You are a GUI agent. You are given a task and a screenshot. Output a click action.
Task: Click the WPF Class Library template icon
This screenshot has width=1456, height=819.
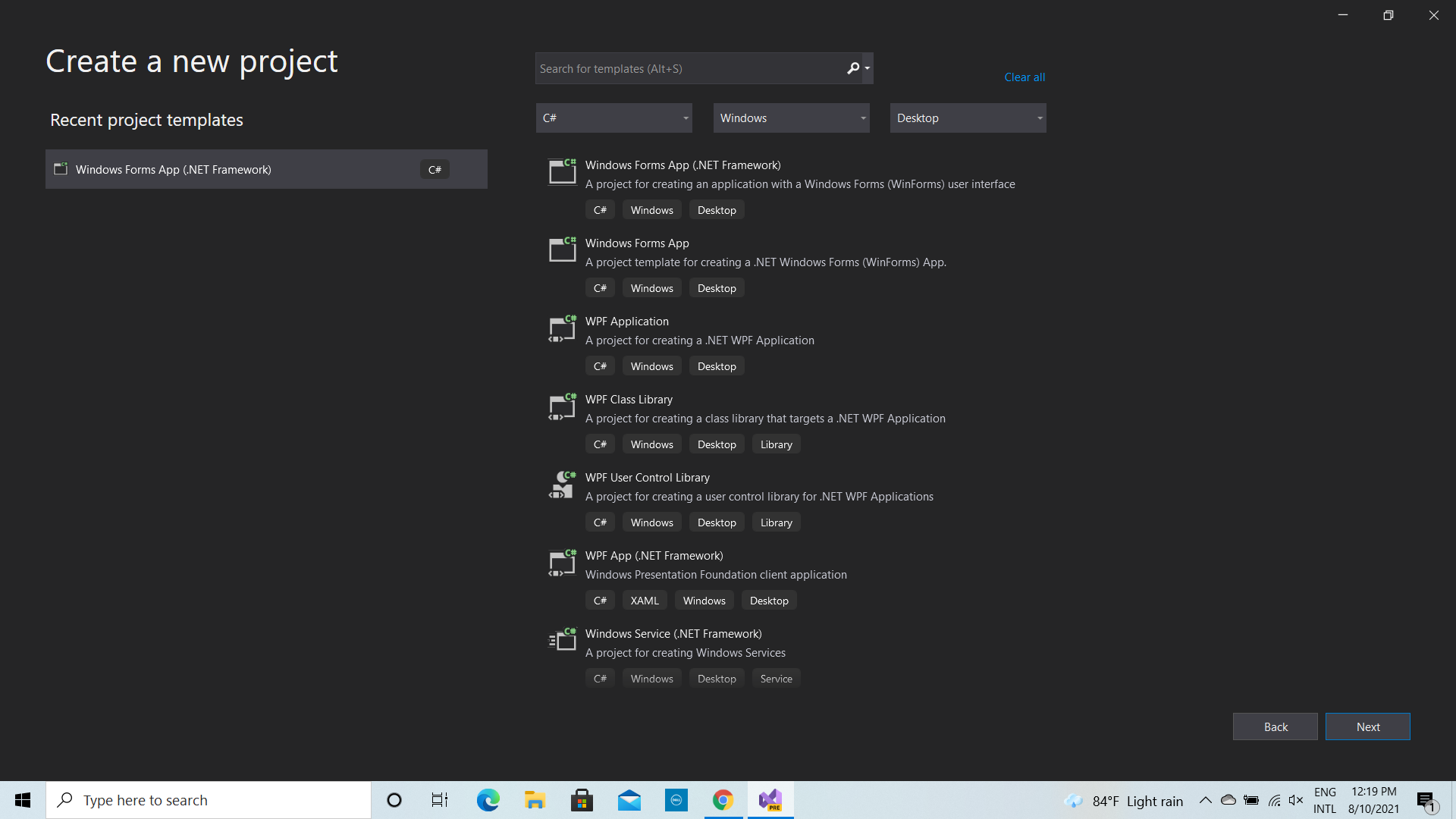click(x=562, y=406)
